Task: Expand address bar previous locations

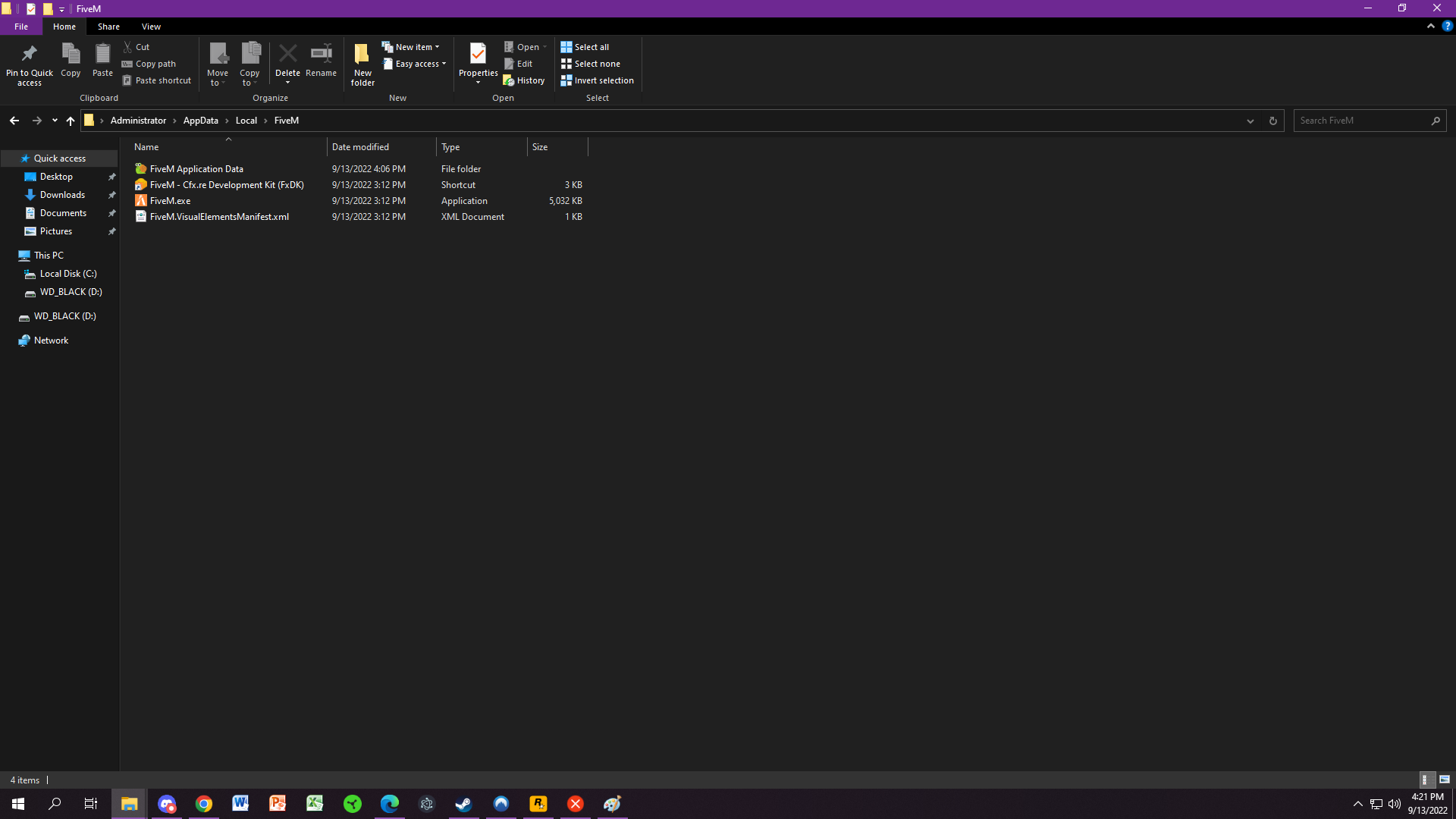Action: click(x=1250, y=121)
